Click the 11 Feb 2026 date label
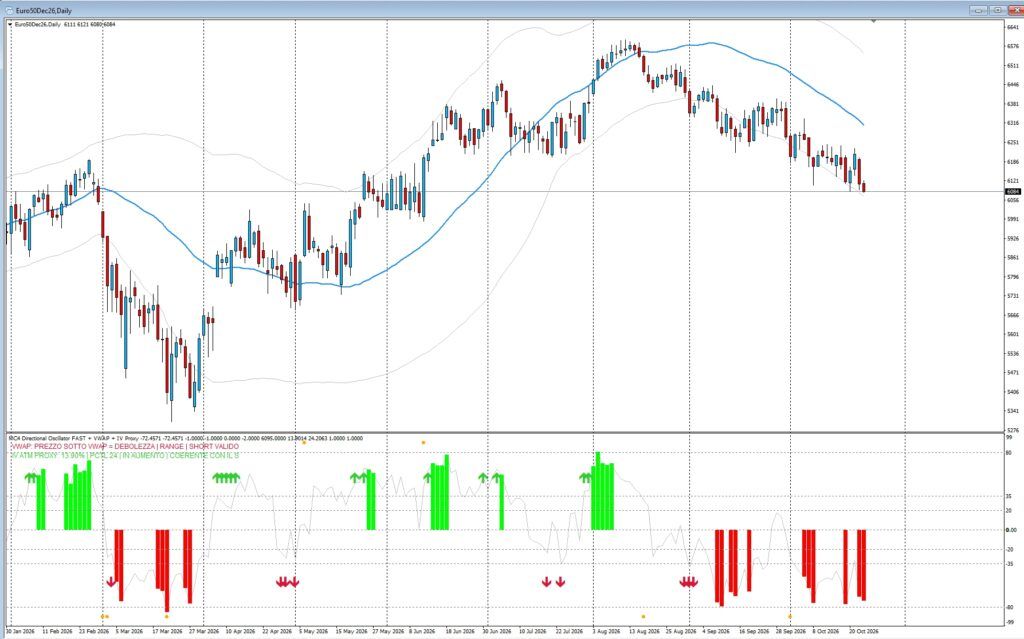Screen dimensions: 1024x639 (x=57, y=632)
